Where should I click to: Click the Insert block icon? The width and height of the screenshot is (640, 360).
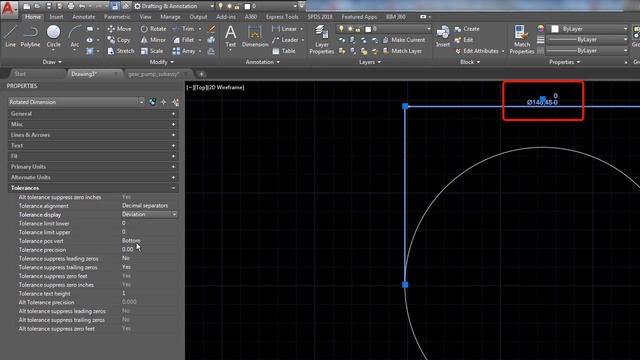443,36
